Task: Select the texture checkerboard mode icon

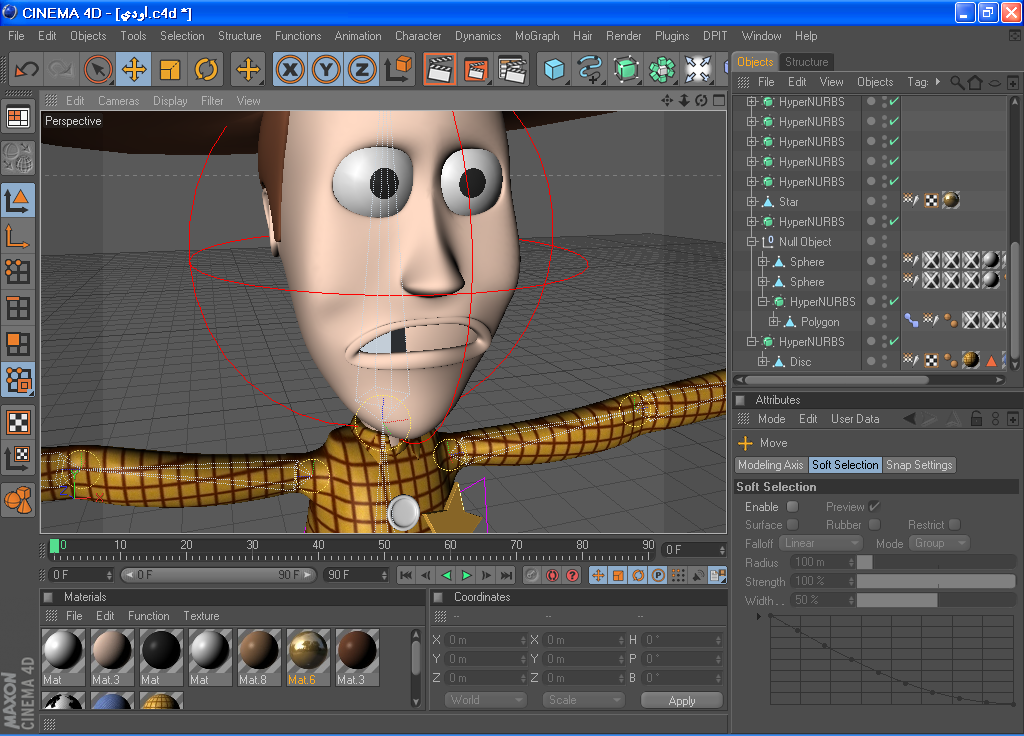Action: (x=18, y=423)
